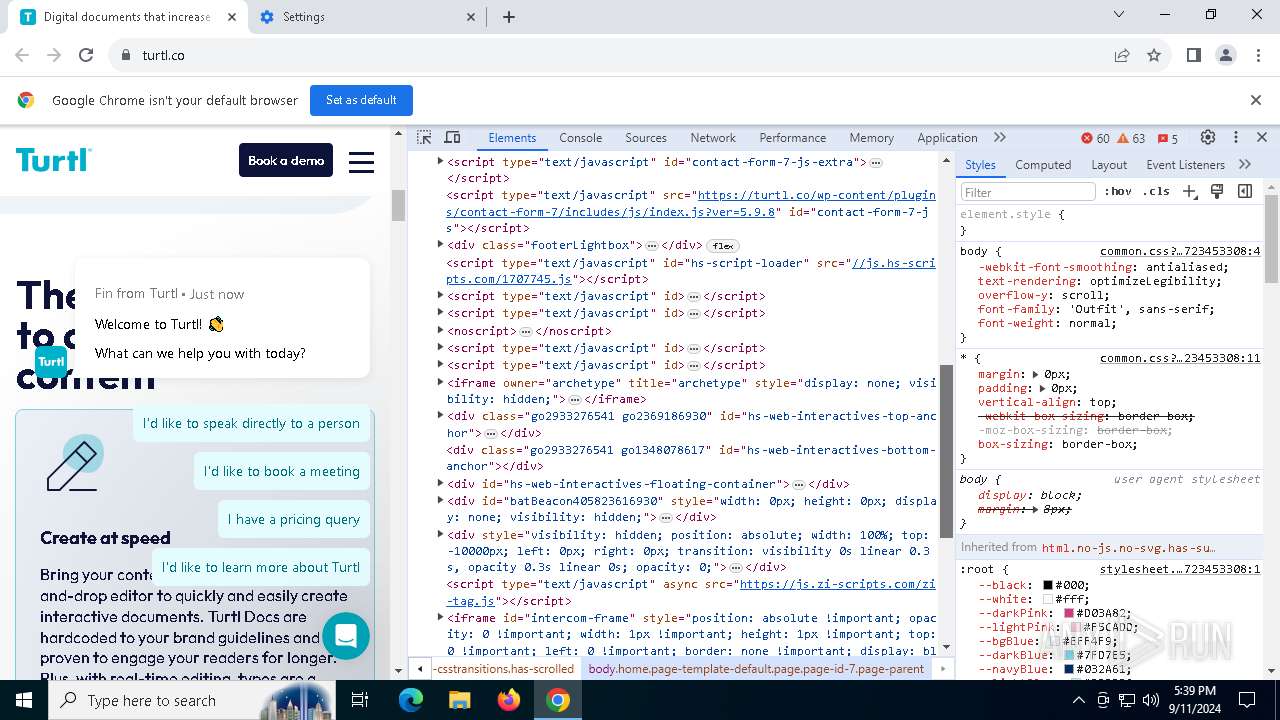Image resolution: width=1280 pixels, height=720 pixels.
Task: Toggle the device toolbar icon
Action: [x=452, y=138]
